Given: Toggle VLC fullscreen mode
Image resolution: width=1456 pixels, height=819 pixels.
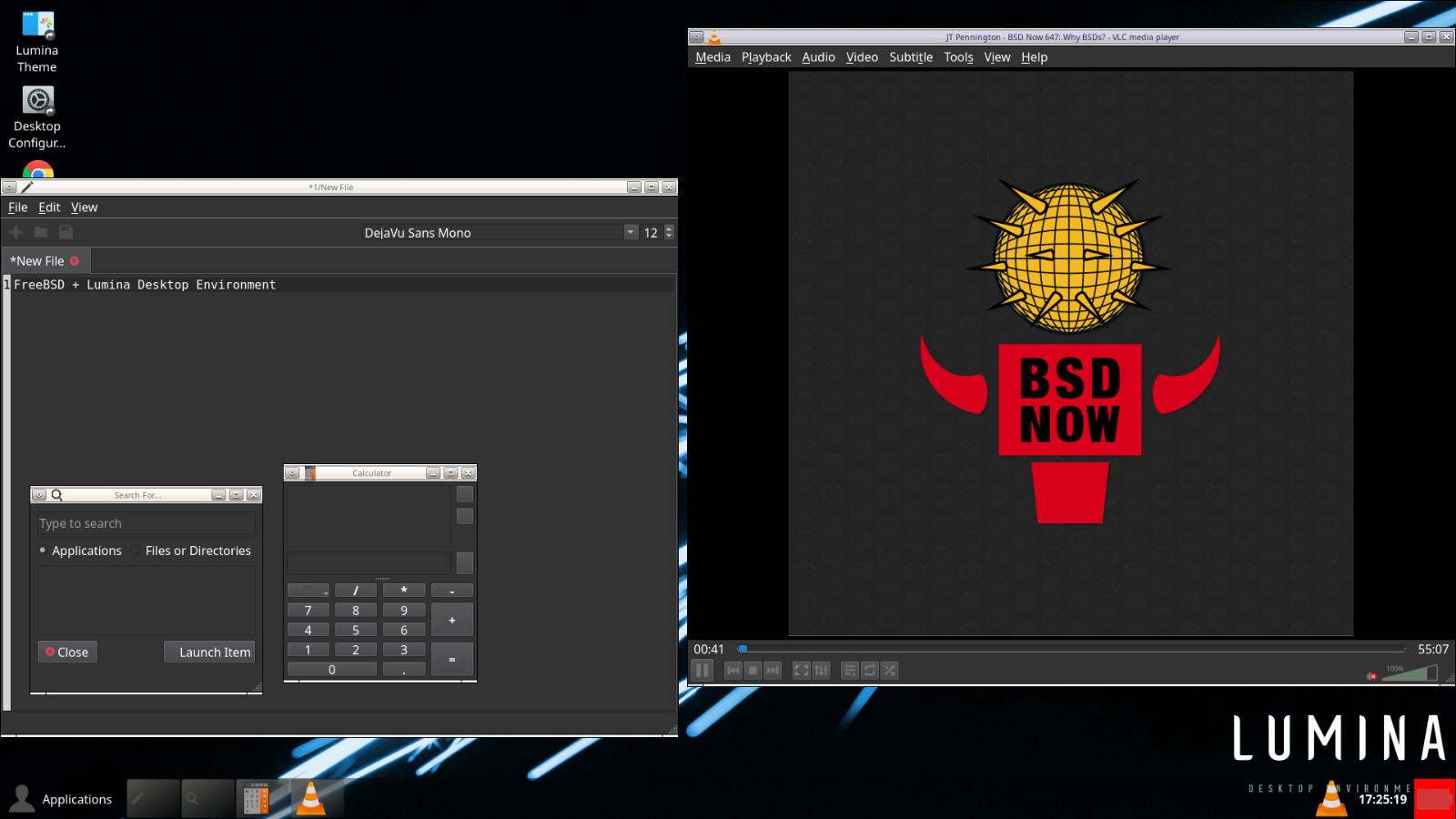Looking at the screenshot, I should tap(802, 671).
